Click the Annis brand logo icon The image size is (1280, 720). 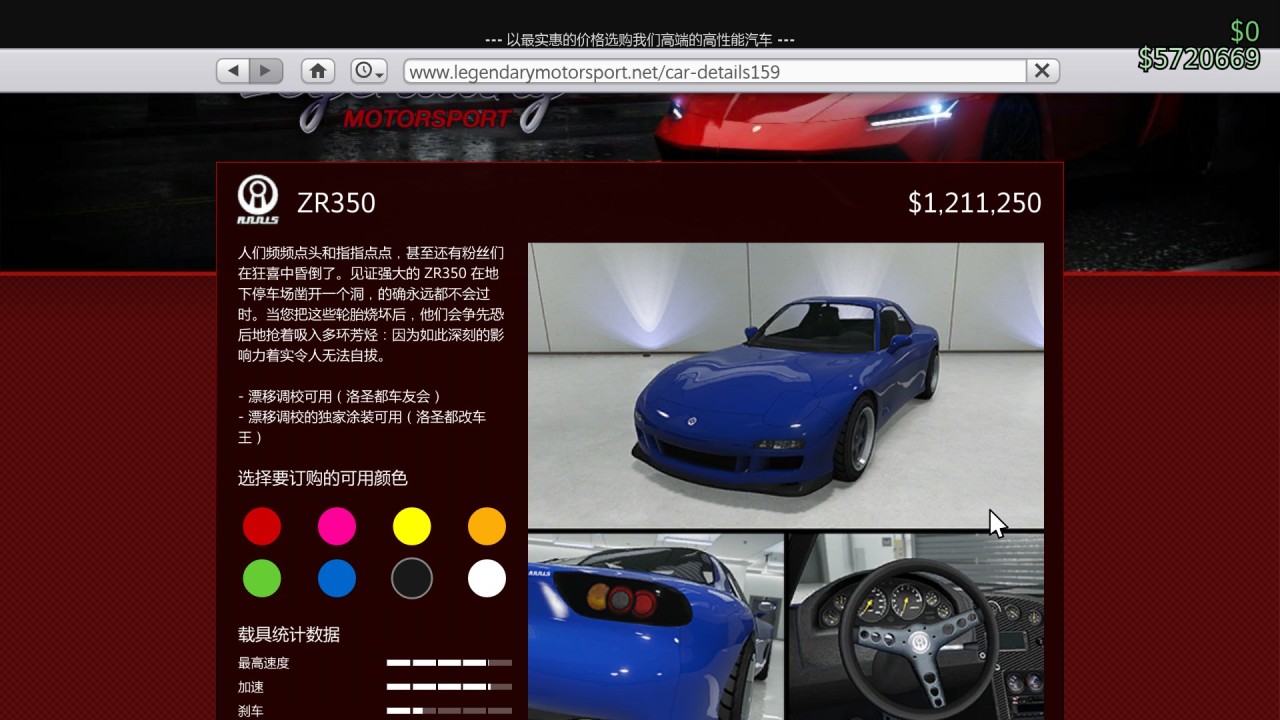click(x=258, y=200)
